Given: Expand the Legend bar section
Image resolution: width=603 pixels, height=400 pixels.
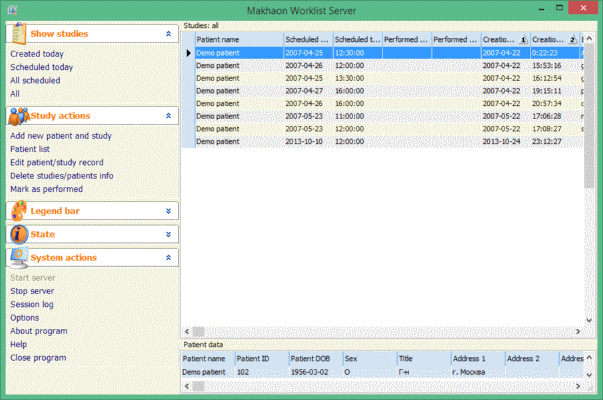Looking at the screenshot, I should point(168,211).
